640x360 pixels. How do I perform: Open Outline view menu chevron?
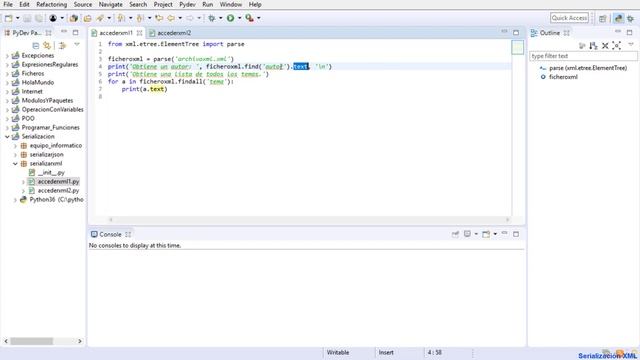click(631, 44)
